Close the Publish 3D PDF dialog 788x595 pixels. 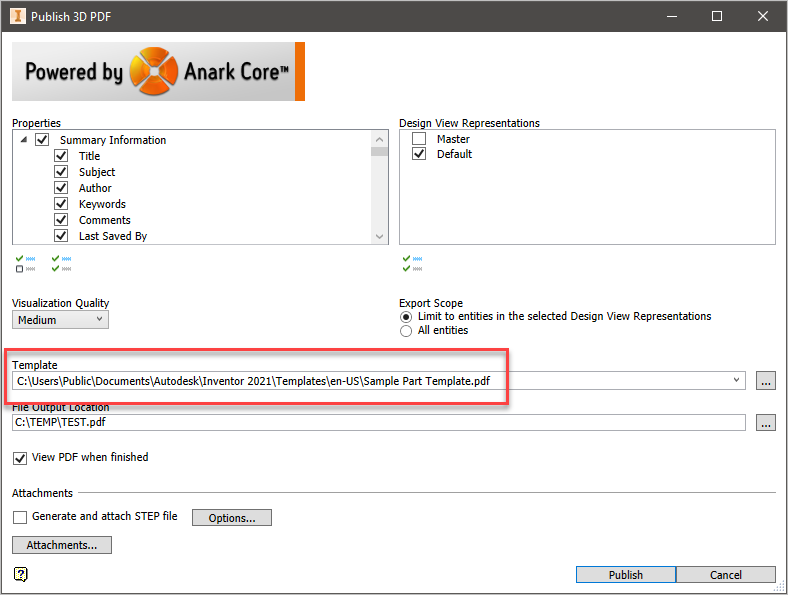coord(763,16)
